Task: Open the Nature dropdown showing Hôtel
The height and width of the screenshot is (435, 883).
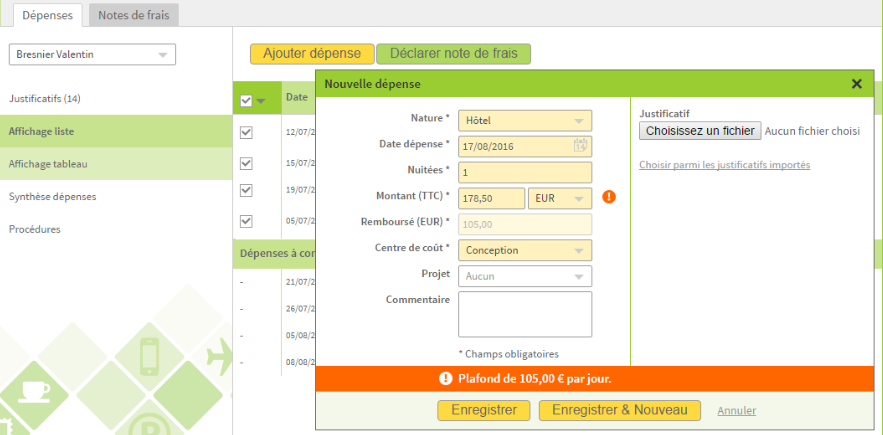Action: tap(525, 121)
